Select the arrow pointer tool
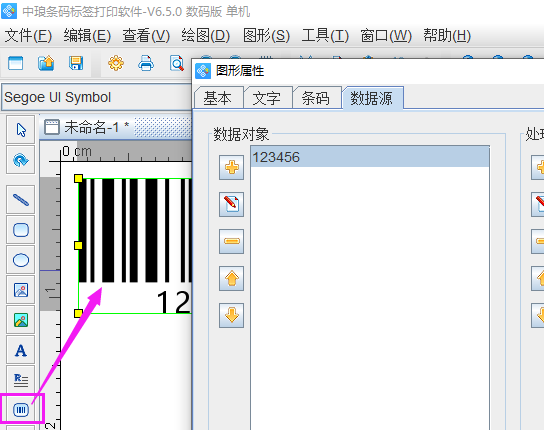The width and height of the screenshot is (544, 430). 21,130
